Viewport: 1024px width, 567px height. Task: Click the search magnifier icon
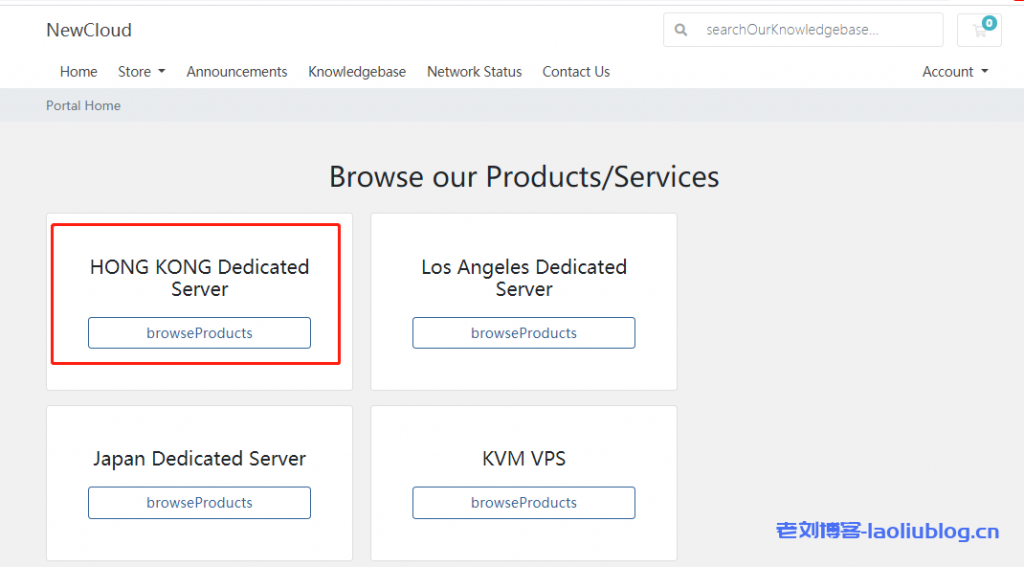(x=681, y=30)
